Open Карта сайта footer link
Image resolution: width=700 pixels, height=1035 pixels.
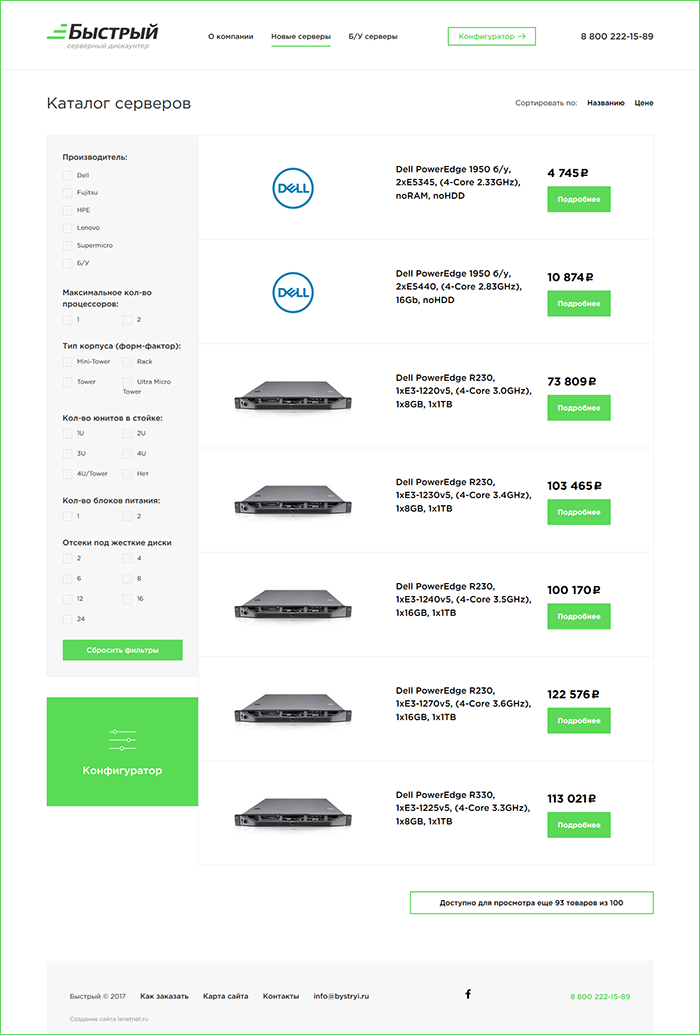226,996
